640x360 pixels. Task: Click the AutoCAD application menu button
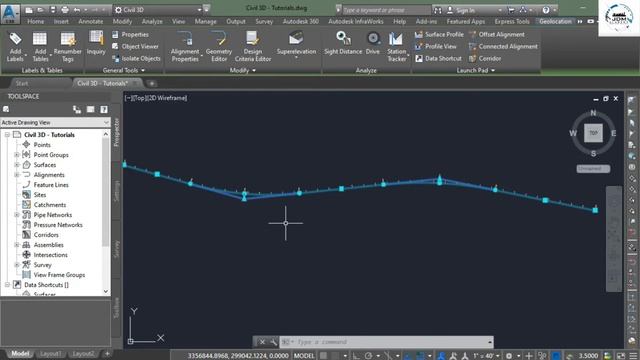pyautogui.click(x=10, y=13)
